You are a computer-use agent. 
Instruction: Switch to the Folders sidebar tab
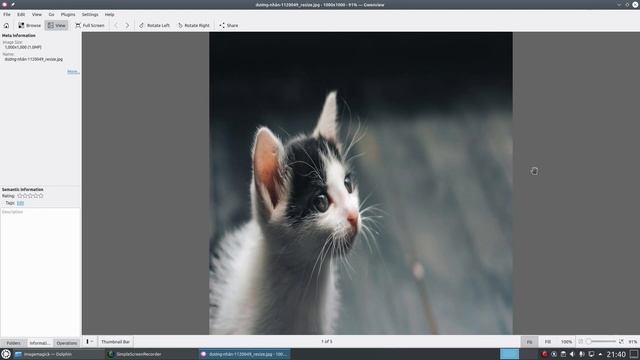13,343
